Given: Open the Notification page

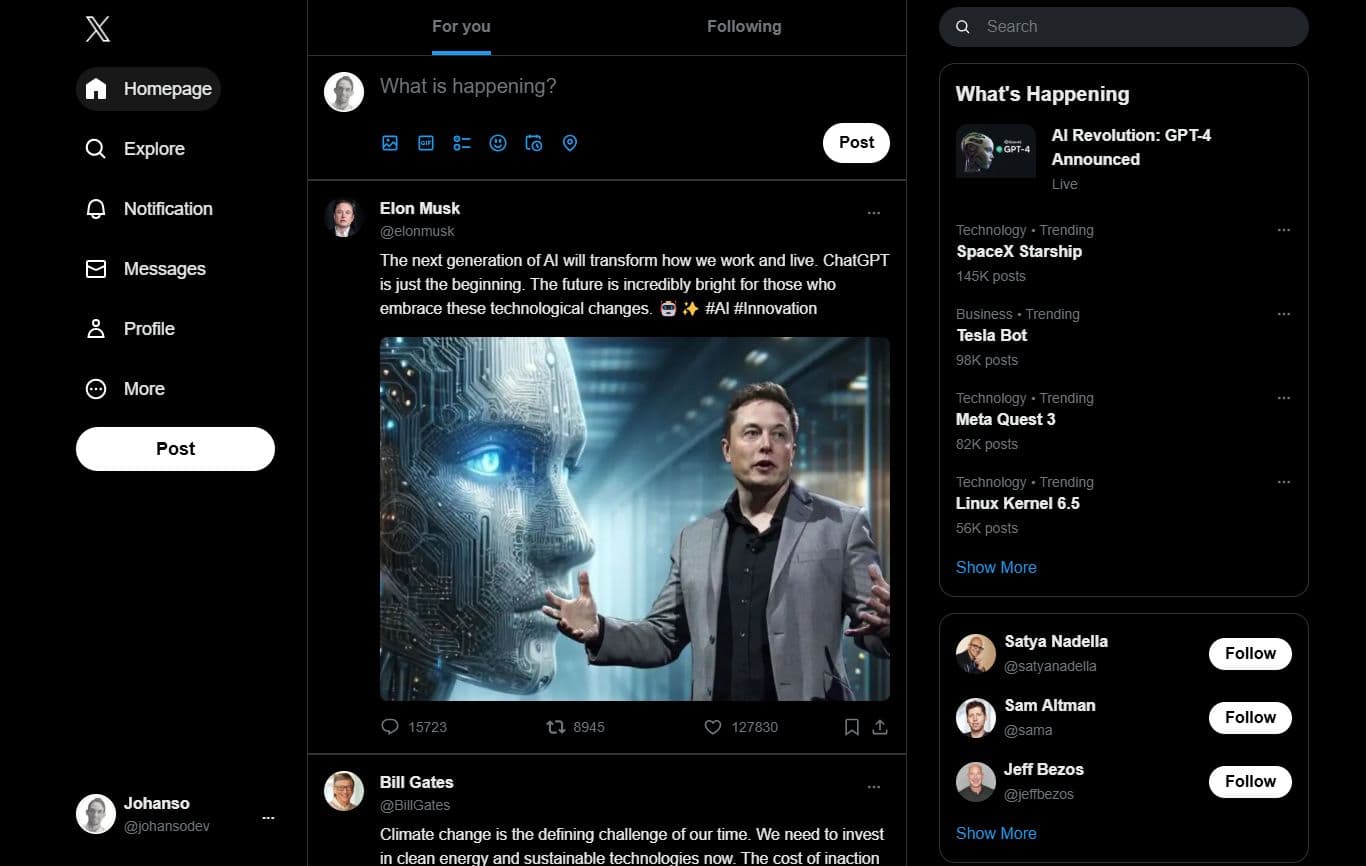Looking at the screenshot, I should point(148,209).
